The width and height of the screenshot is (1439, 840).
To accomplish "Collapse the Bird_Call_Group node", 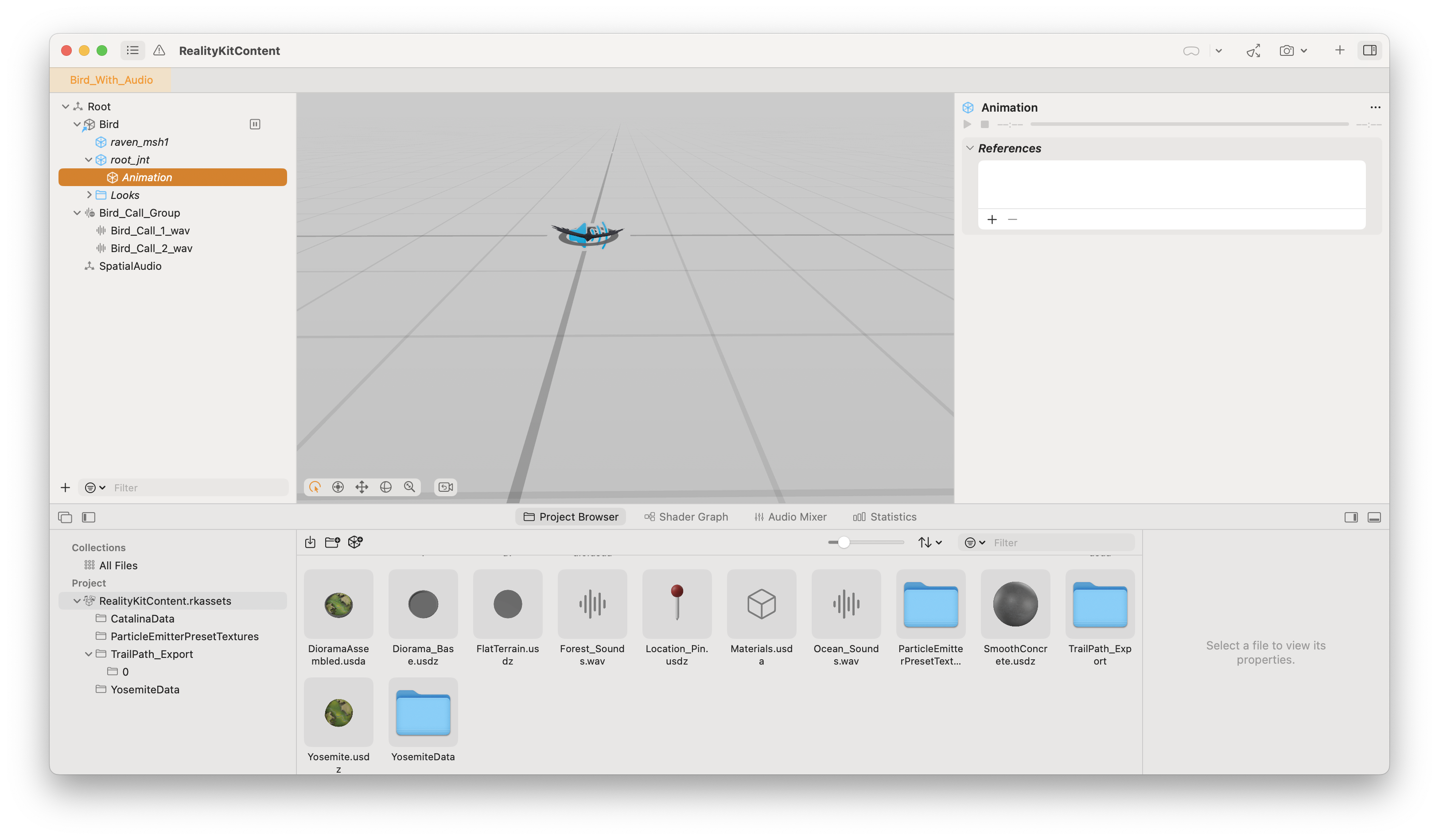I will [x=77, y=213].
